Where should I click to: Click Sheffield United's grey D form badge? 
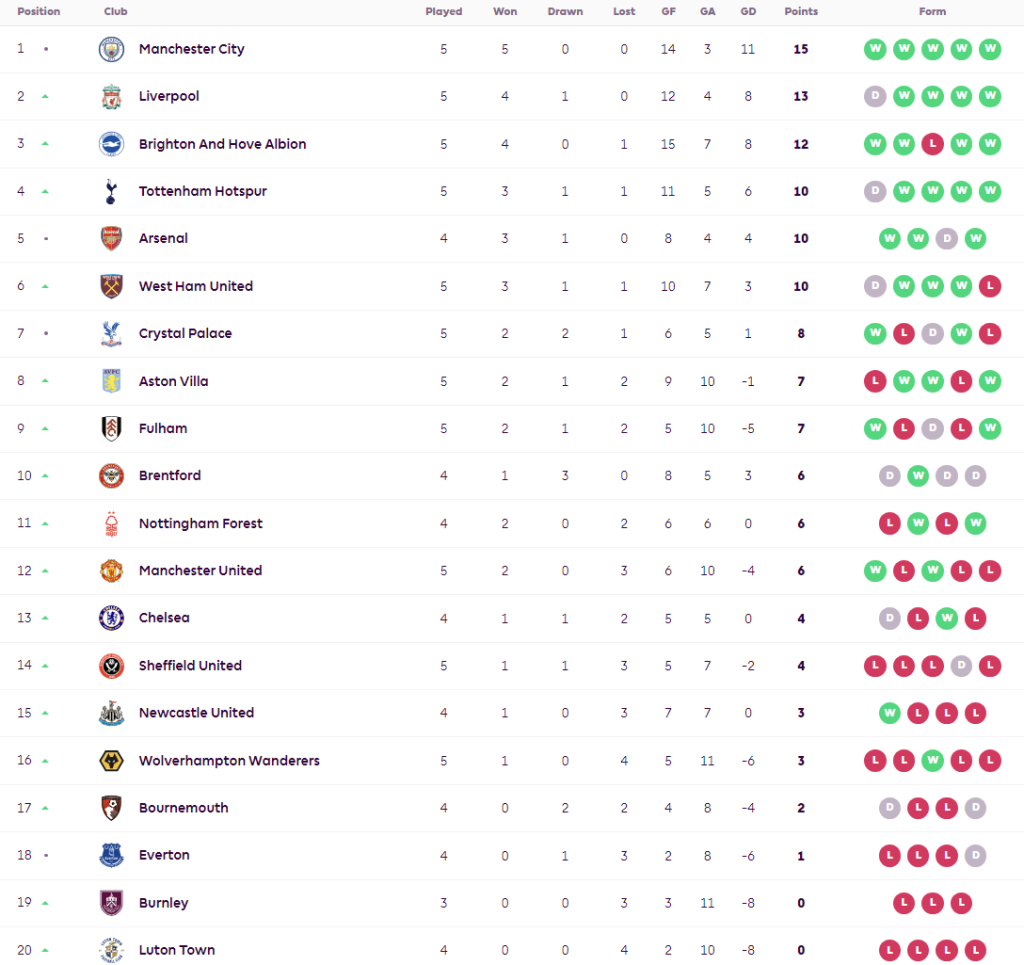click(x=961, y=666)
